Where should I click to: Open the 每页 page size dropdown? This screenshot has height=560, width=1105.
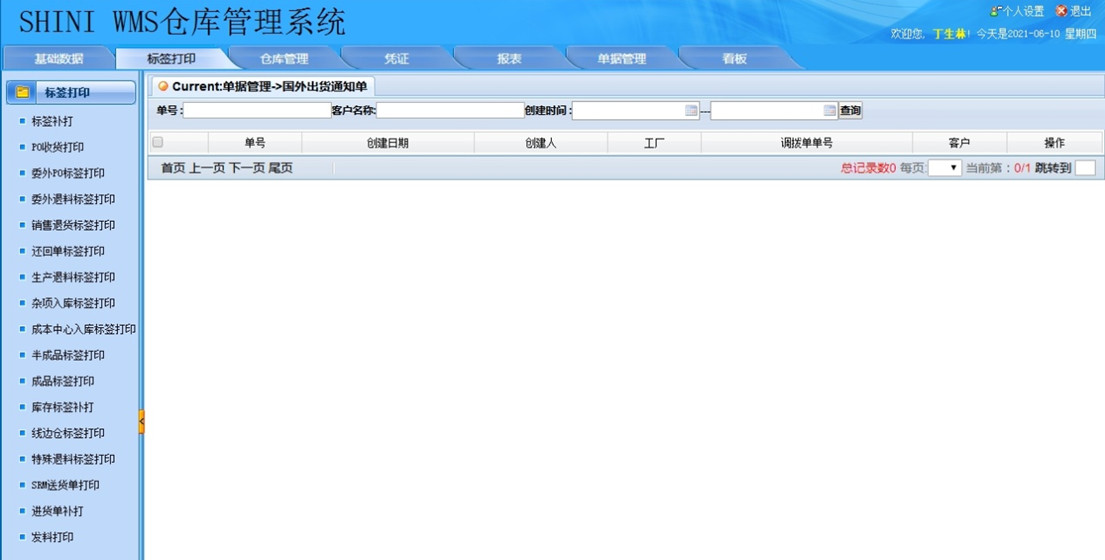tap(944, 168)
